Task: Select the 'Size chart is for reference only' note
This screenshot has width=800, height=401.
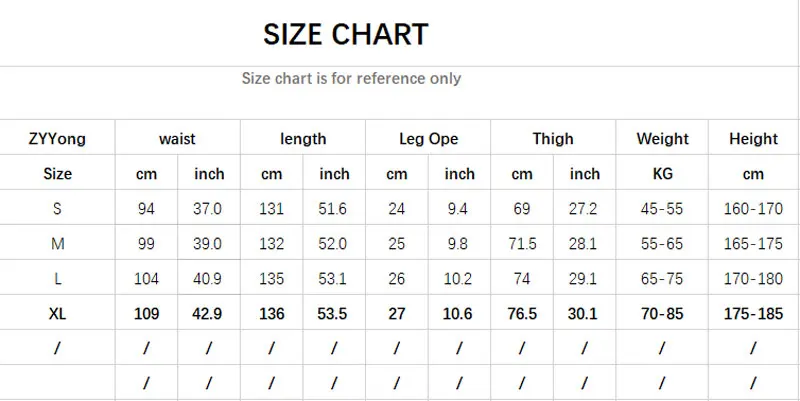Action: tap(351, 79)
